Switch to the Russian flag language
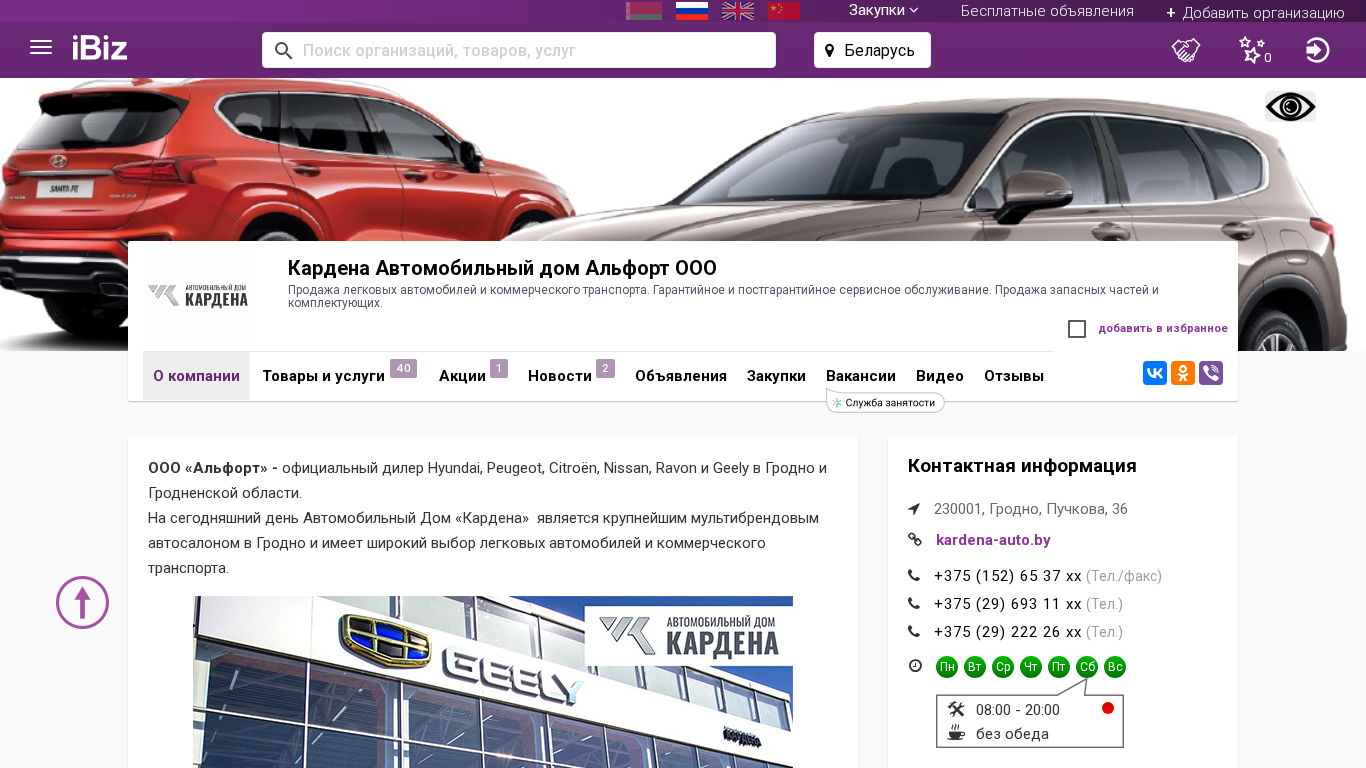The image size is (1366, 768). pyautogui.click(x=692, y=11)
